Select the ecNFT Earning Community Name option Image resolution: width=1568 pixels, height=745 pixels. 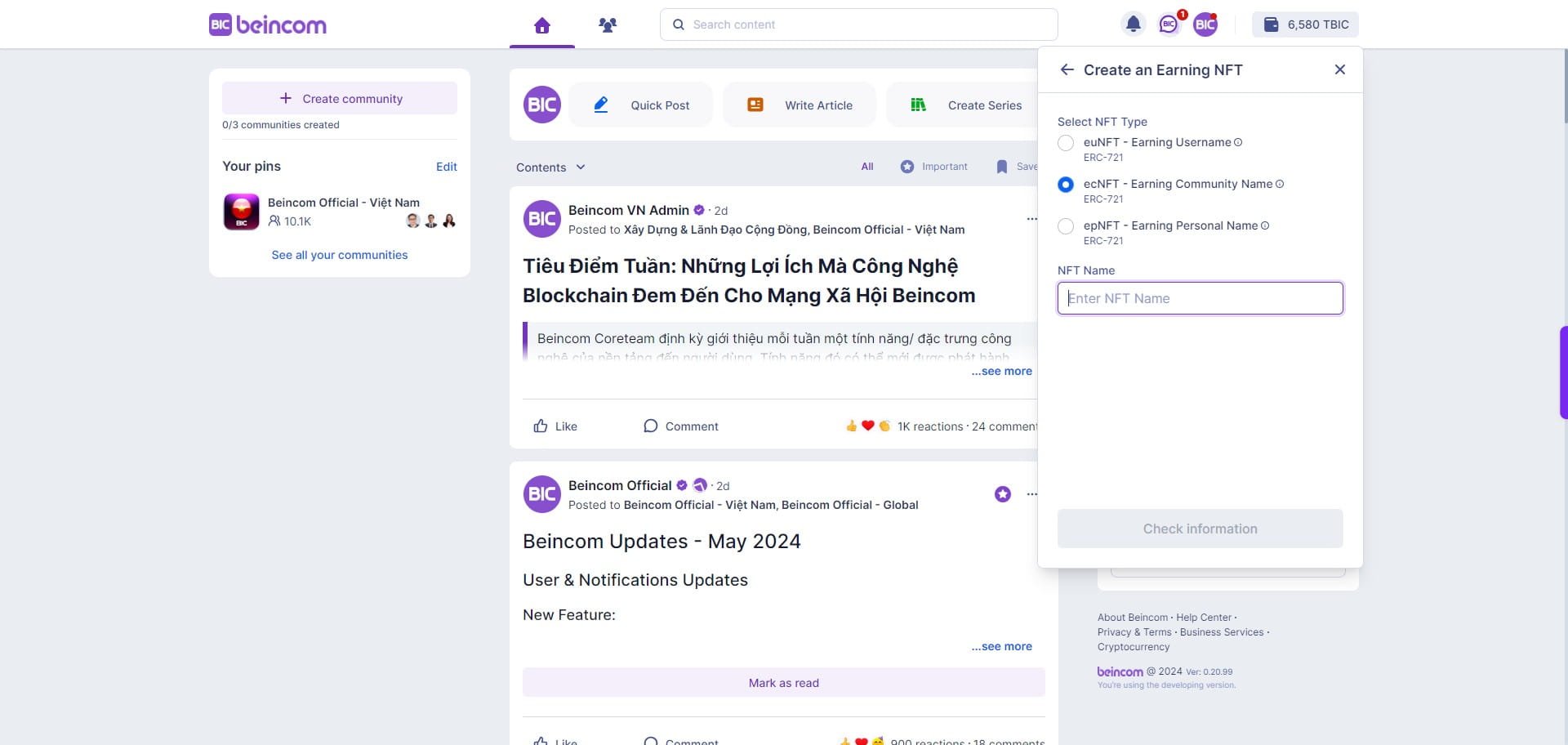coord(1066,185)
